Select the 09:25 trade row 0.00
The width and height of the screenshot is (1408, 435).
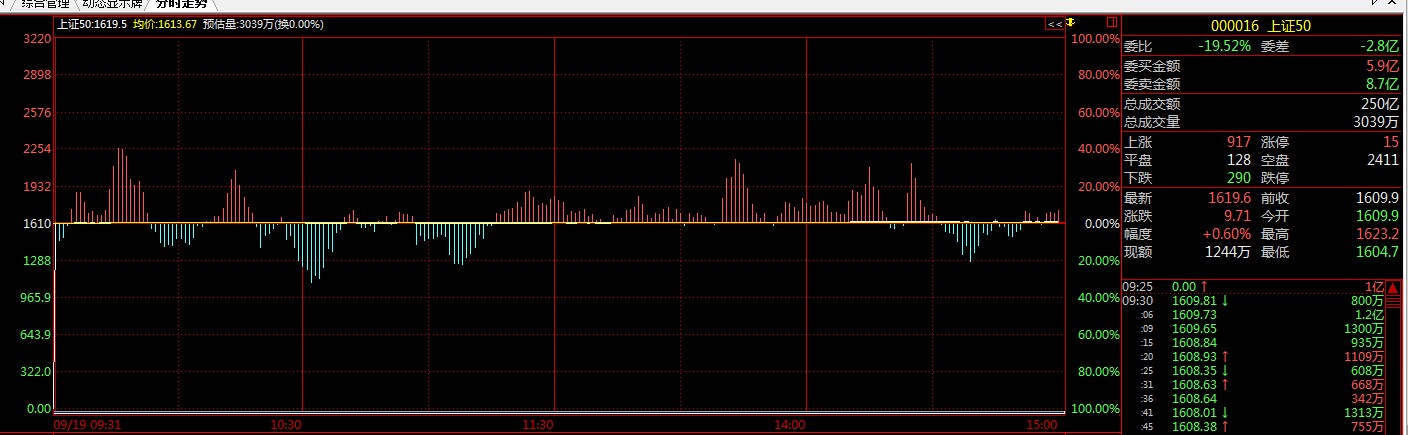pos(1254,286)
